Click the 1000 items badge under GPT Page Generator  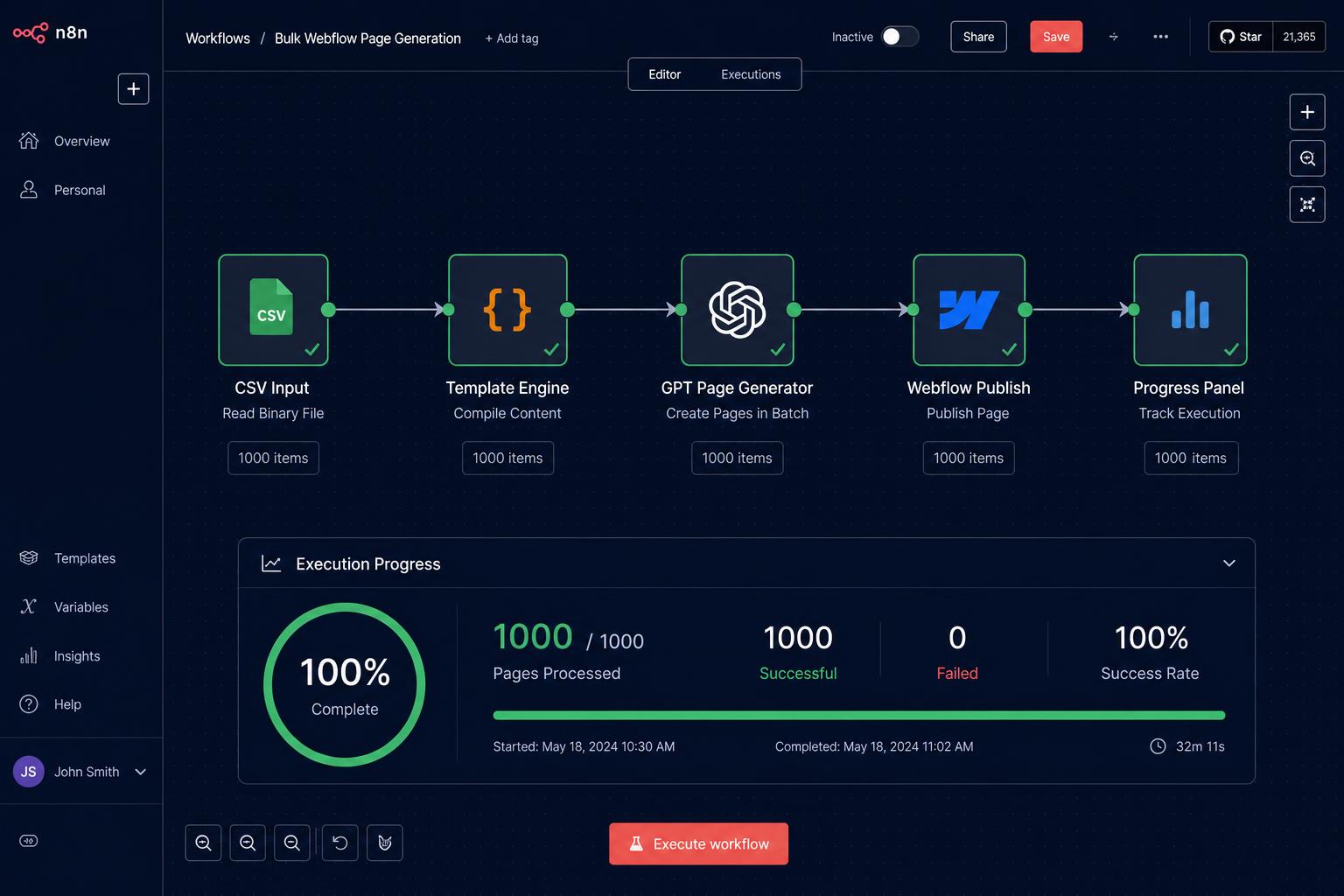point(738,458)
